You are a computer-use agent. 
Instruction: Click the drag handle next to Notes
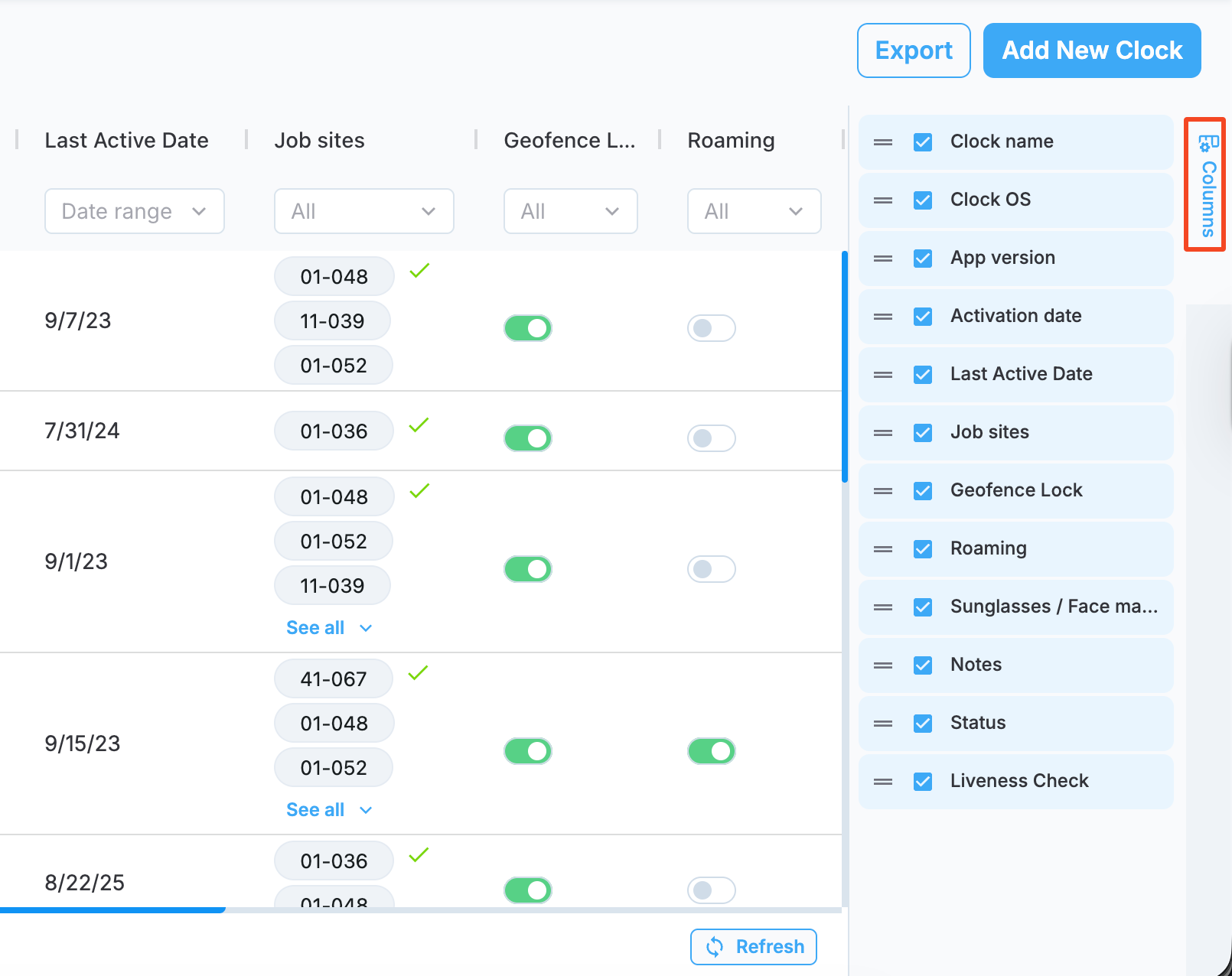click(x=883, y=665)
